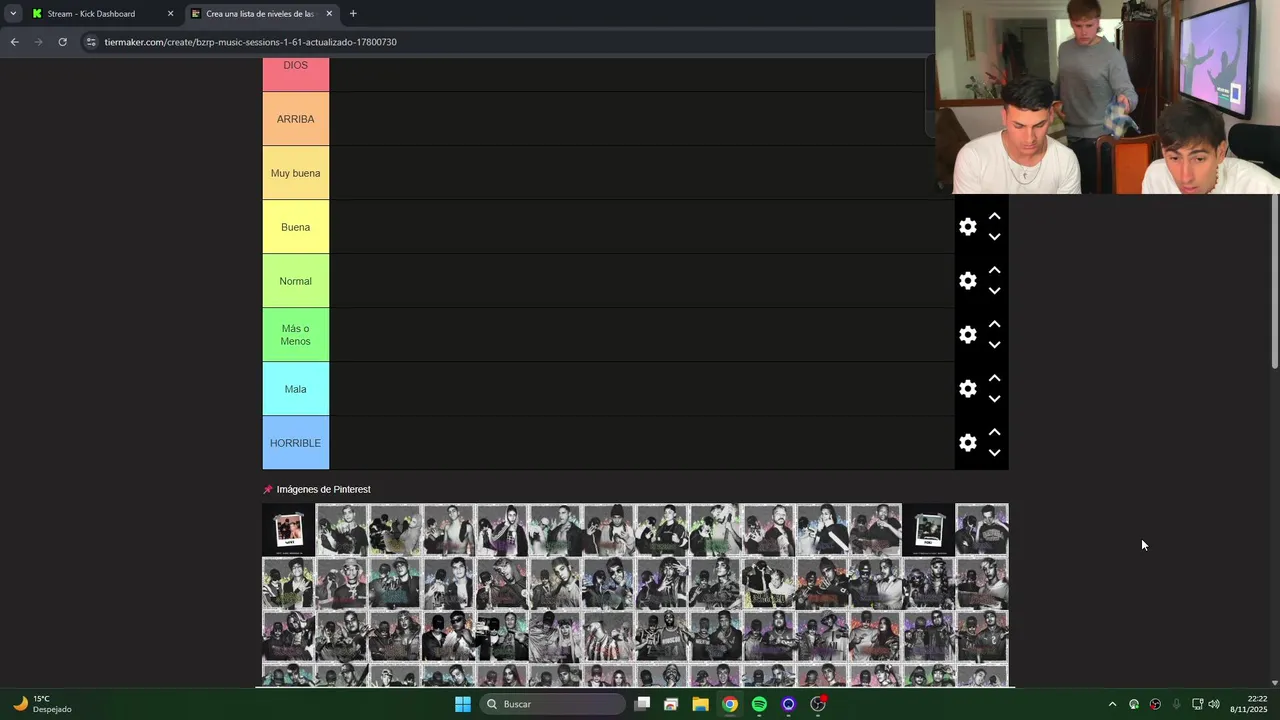The width and height of the screenshot is (1280, 720).
Task: Move the HORRIBLE tier down with its arrow
Action: [995, 454]
